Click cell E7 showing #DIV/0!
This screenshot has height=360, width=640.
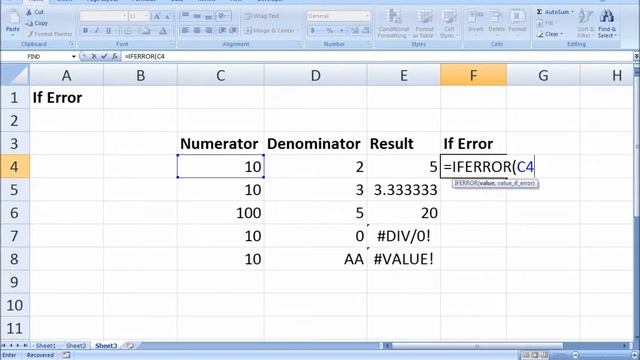coord(404,236)
